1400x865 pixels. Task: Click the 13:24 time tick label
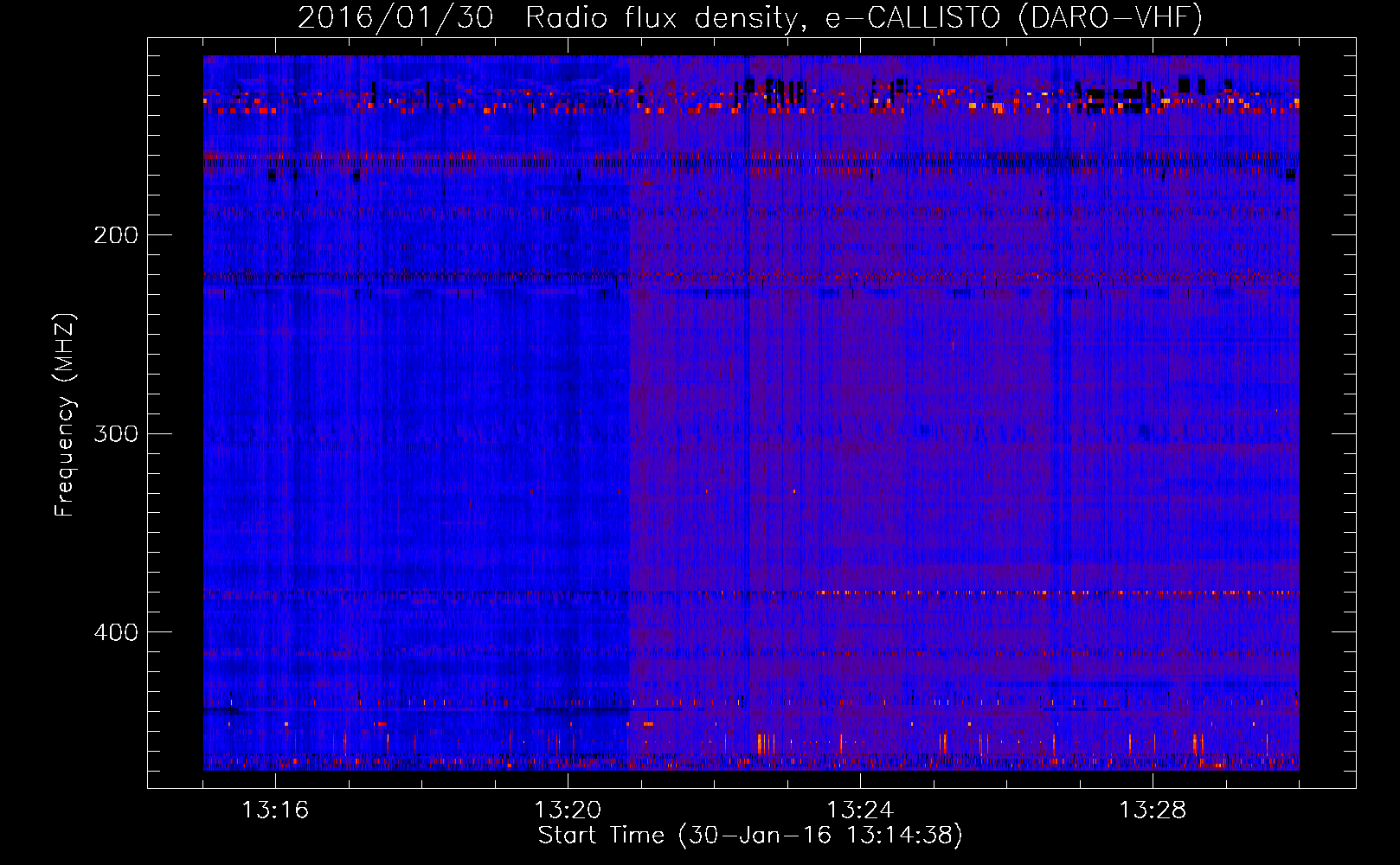tap(860, 811)
